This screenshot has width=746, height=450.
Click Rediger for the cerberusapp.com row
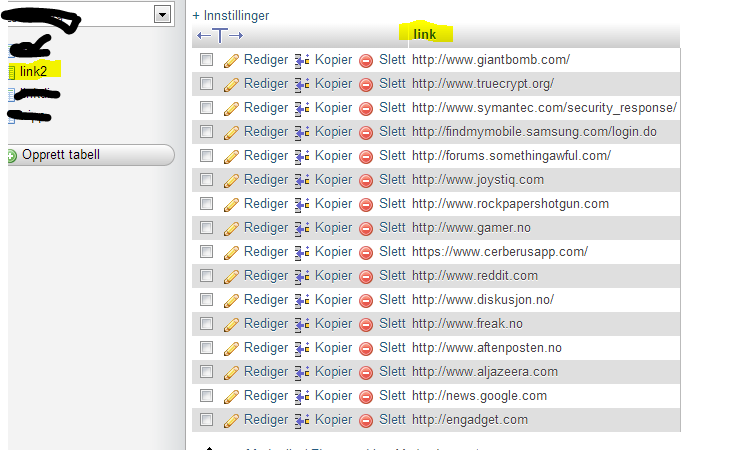click(266, 252)
